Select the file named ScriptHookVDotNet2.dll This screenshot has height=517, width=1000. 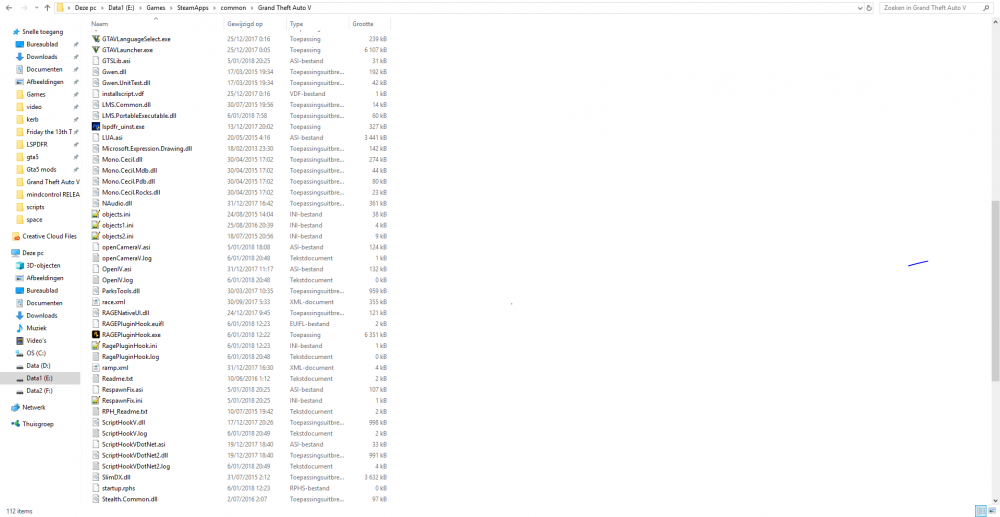pos(135,455)
